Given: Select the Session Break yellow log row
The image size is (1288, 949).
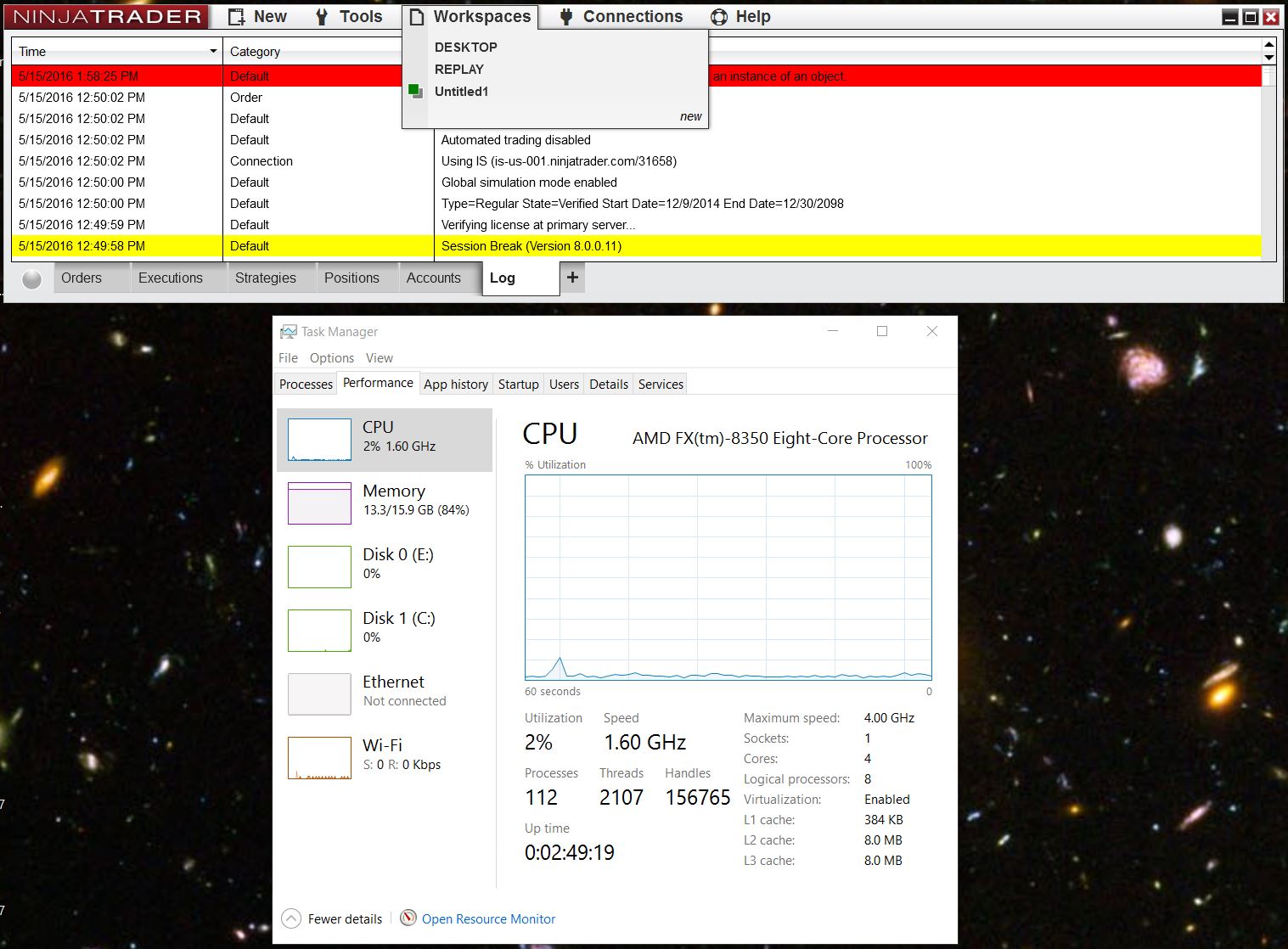Looking at the screenshot, I should click(637, 246).
